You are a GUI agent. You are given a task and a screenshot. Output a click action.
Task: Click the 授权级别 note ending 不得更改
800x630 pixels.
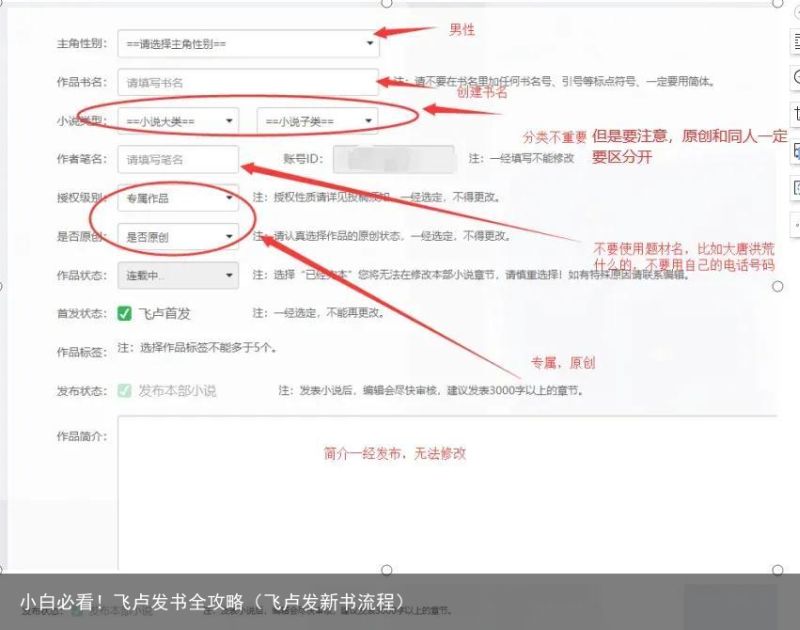pos(377,197)
